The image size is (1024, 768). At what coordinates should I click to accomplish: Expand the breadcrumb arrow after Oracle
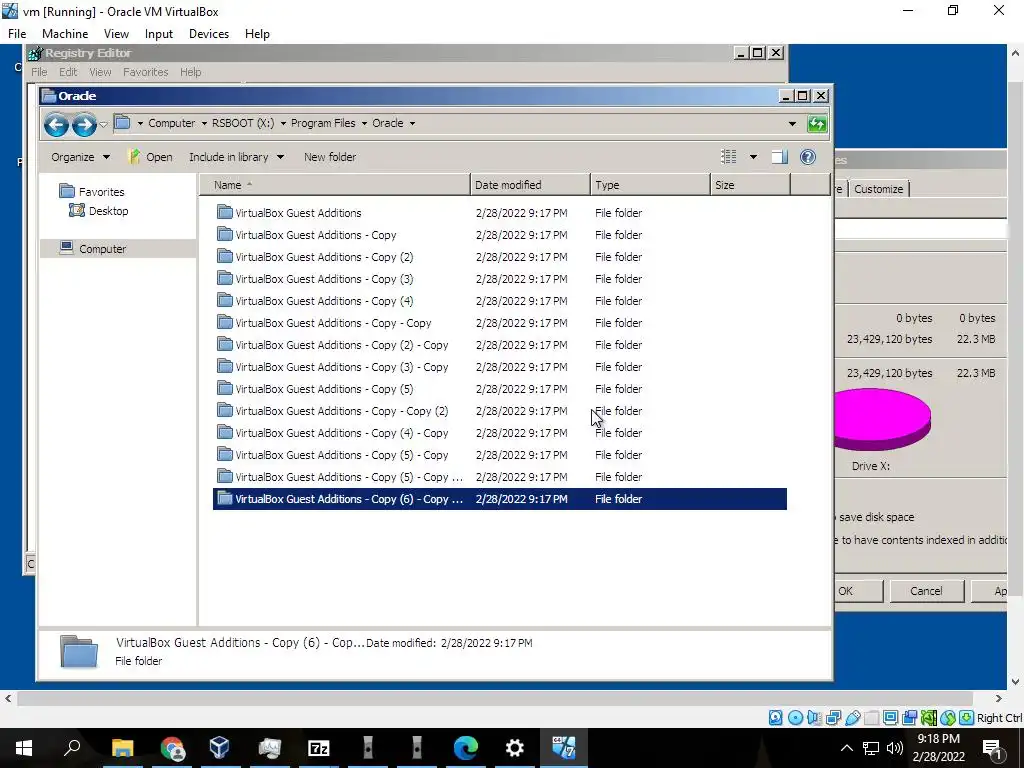pyautogui.click(x=412, y=123)
